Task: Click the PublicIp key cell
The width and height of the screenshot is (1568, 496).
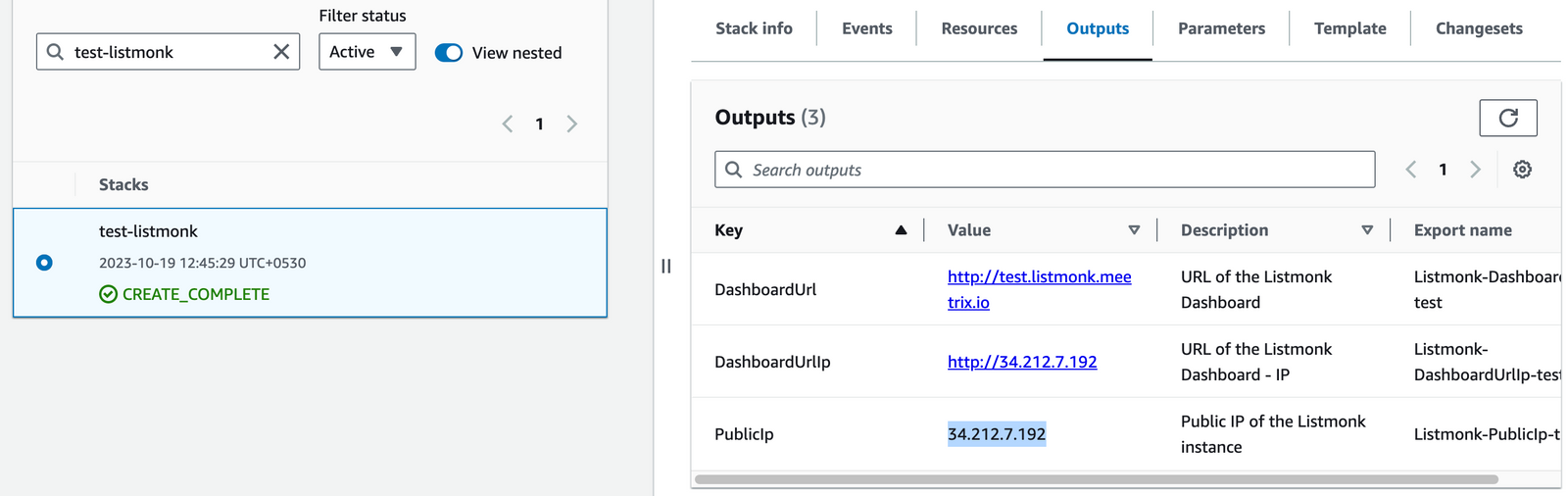Action: click(744, 434)
